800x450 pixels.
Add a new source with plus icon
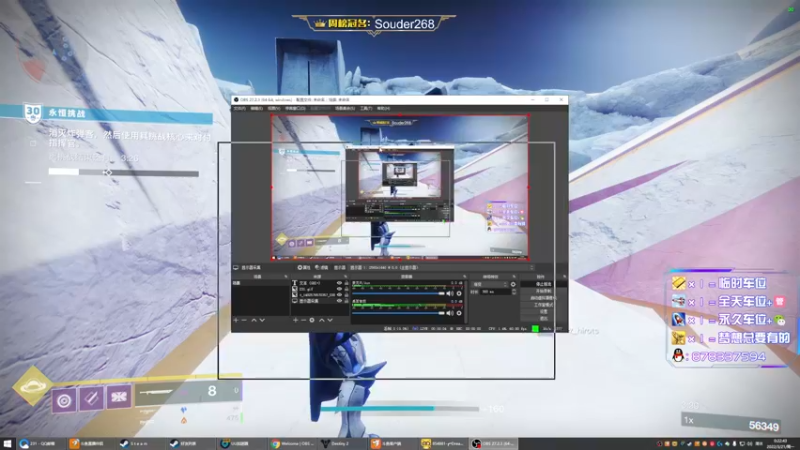click(295, 320)
